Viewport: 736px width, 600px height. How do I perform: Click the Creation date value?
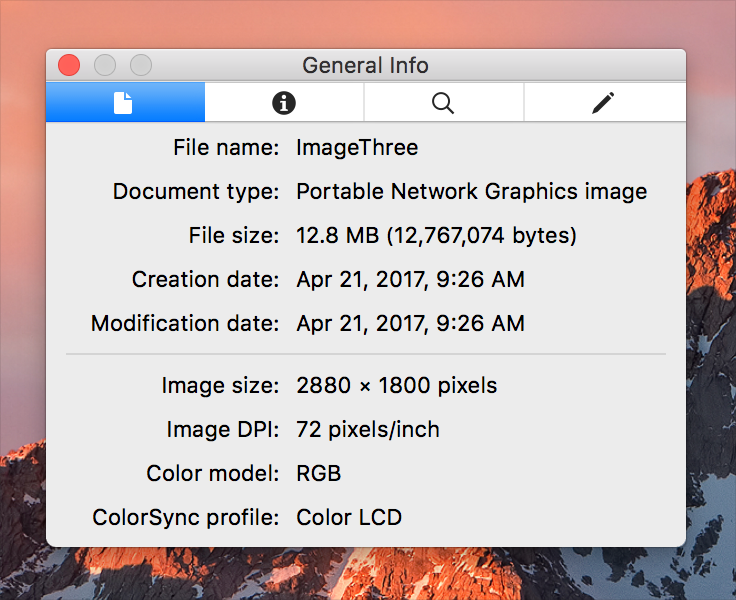coord(410,280)
